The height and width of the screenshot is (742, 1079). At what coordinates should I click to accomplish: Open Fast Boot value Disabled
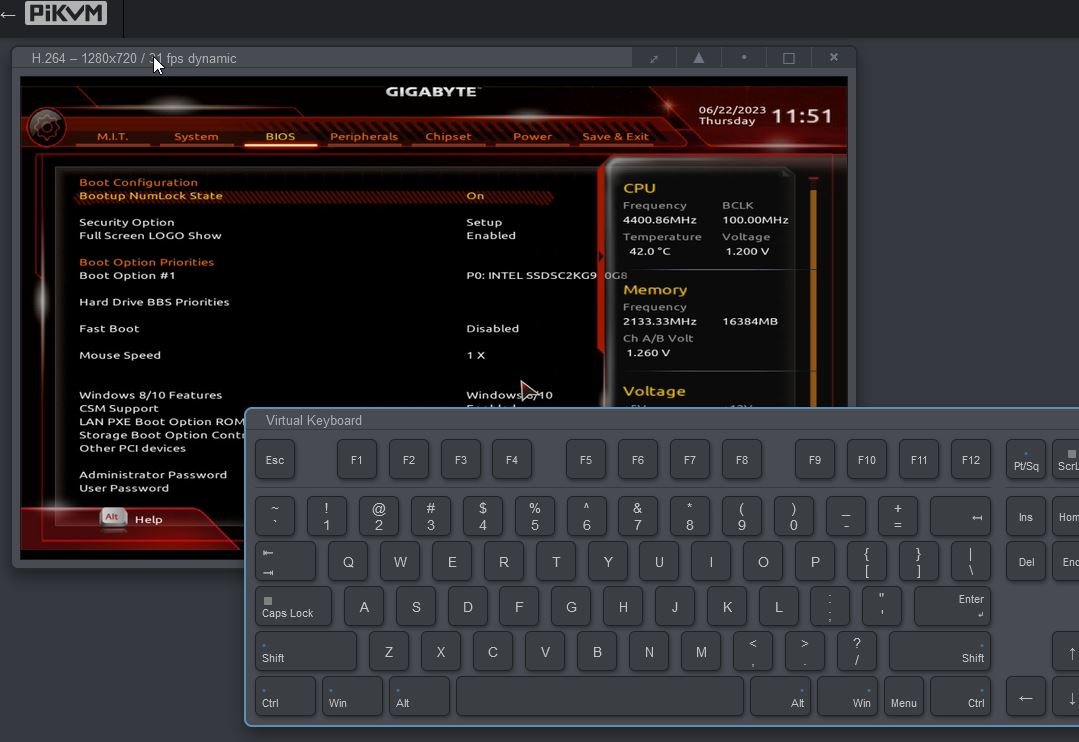pyautogui.click(x=493, y=328)
